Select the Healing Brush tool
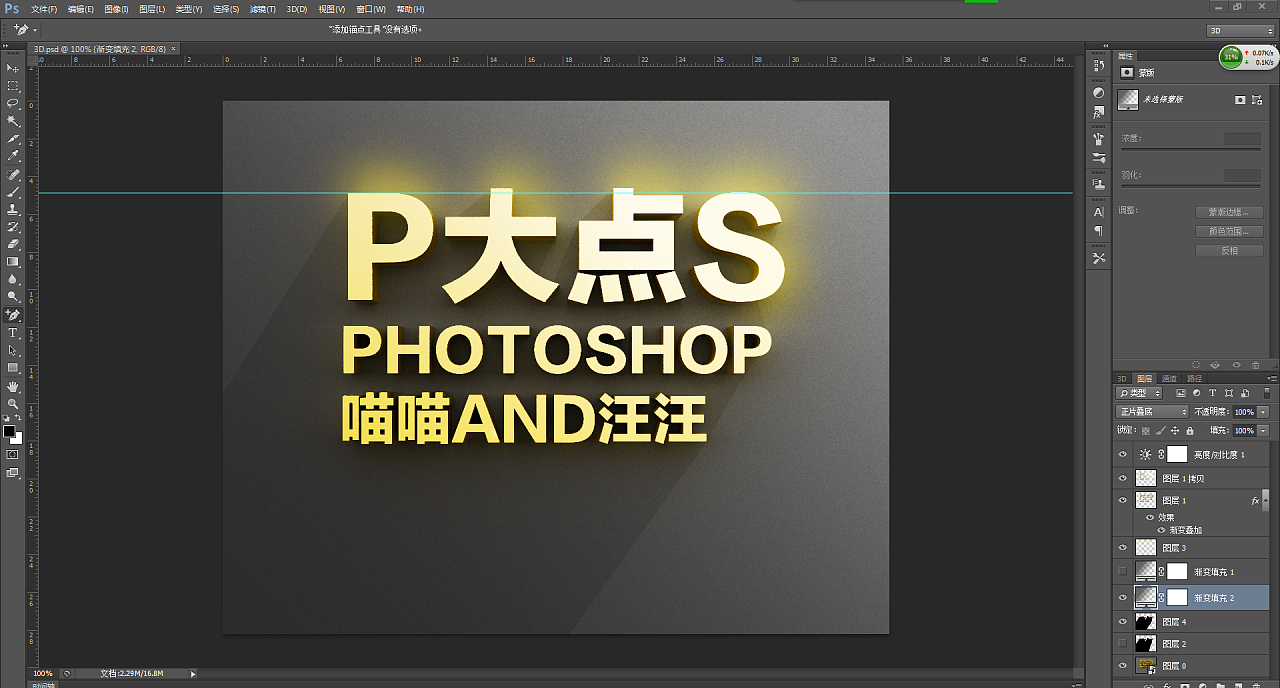 [13, 174]
